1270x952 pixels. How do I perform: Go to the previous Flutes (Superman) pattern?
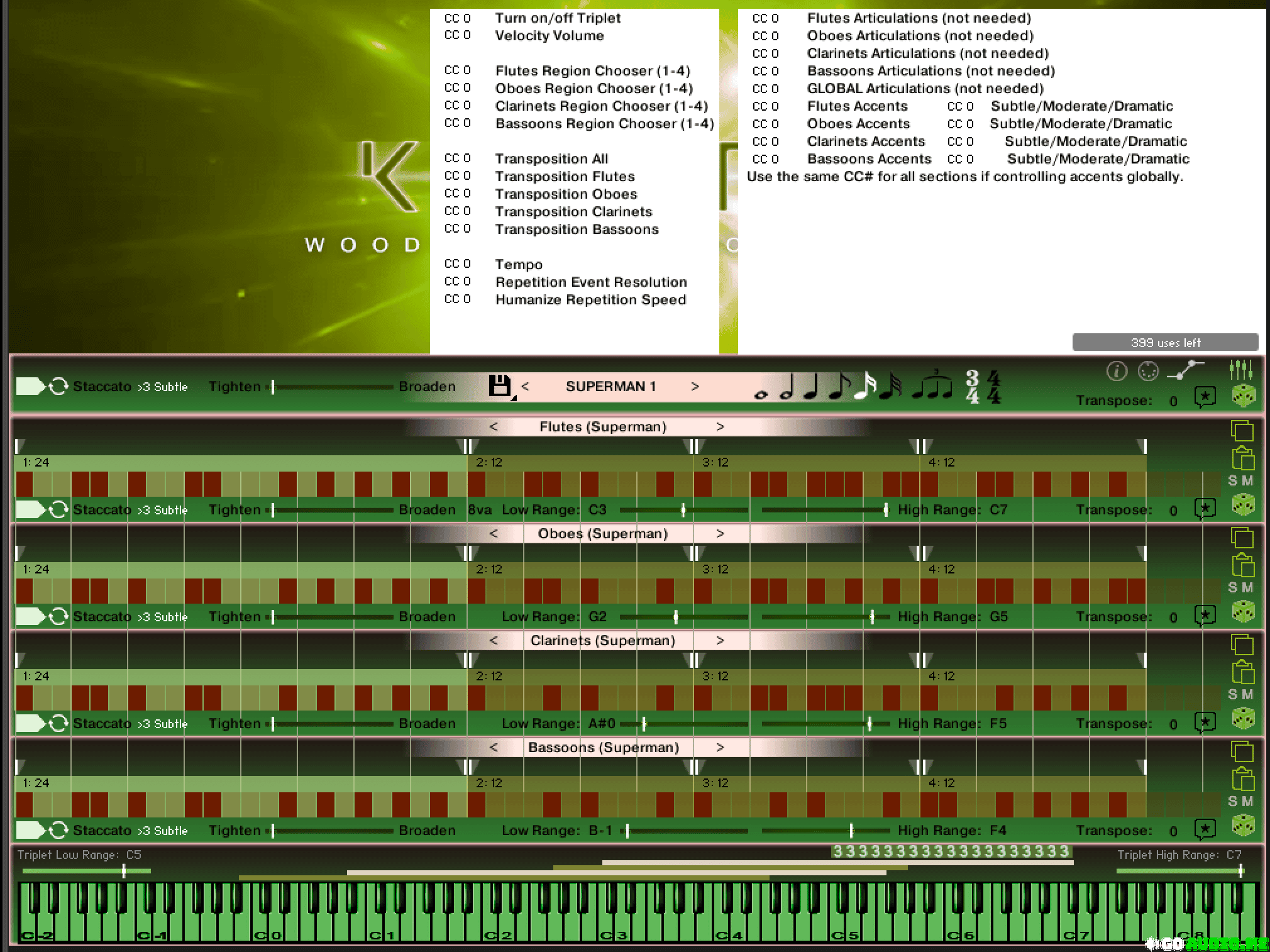coord(494,427)
